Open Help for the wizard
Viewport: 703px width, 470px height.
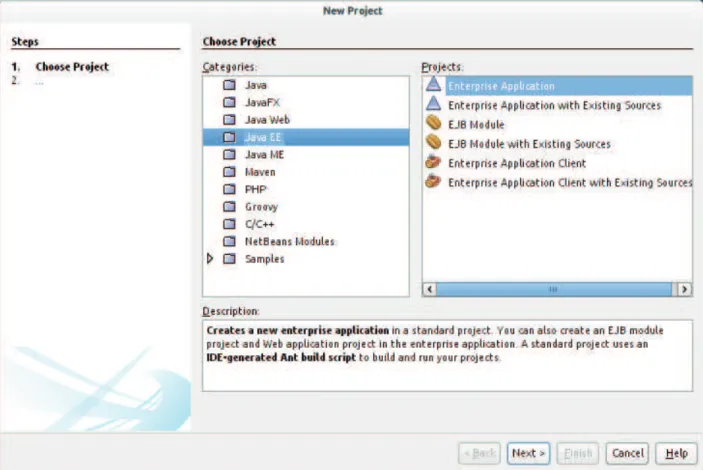[x=677, y=453]
